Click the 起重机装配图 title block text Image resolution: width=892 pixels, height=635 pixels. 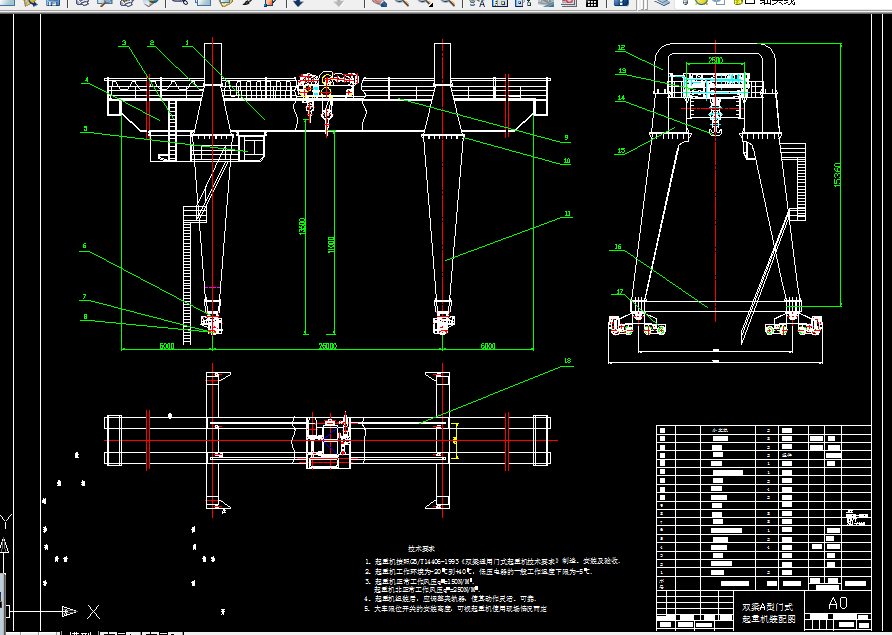(769, 619)
